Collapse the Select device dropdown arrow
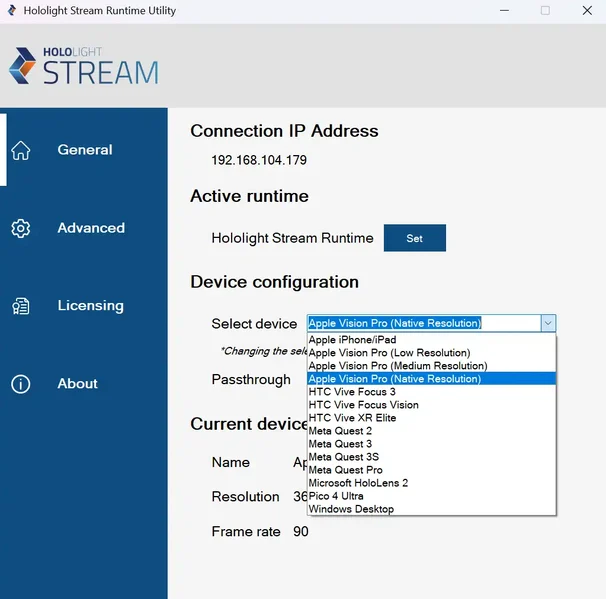The height and width of the screenshot is (599, 606). point(548,323)
